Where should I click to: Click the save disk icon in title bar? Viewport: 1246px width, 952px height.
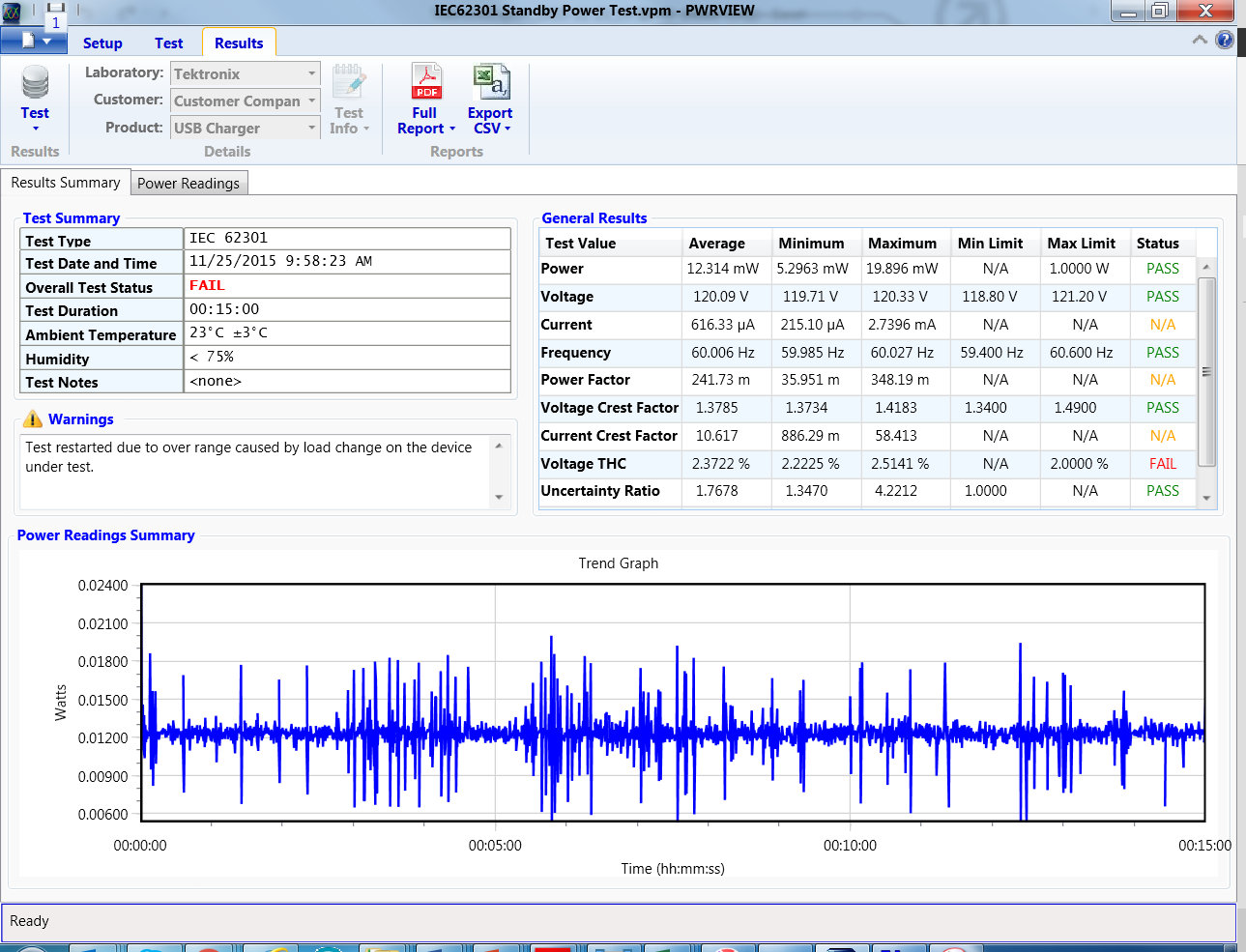point(55,9)
